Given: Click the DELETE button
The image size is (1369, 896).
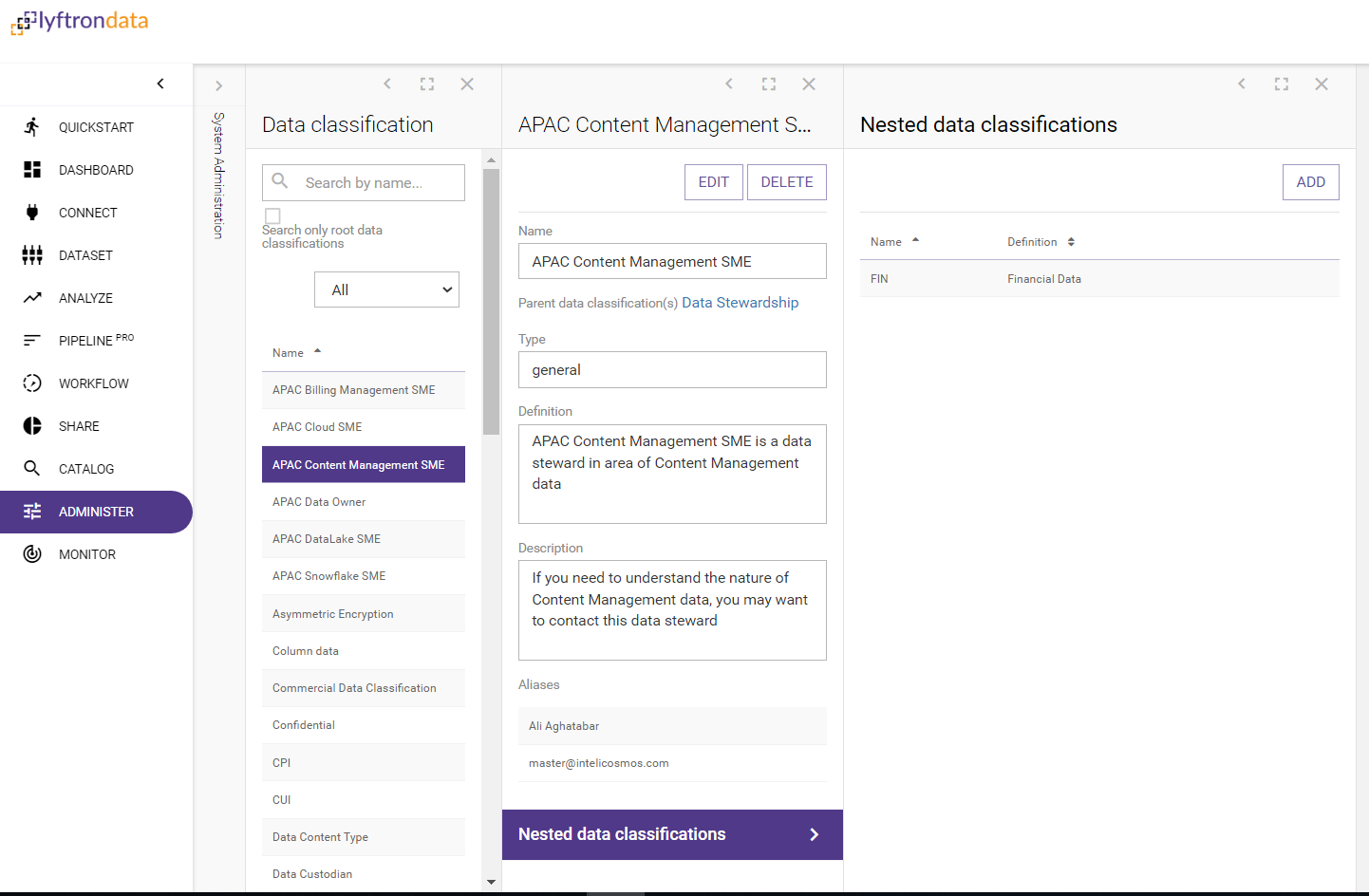Looking at the screenshot, I should pos(787,182).
